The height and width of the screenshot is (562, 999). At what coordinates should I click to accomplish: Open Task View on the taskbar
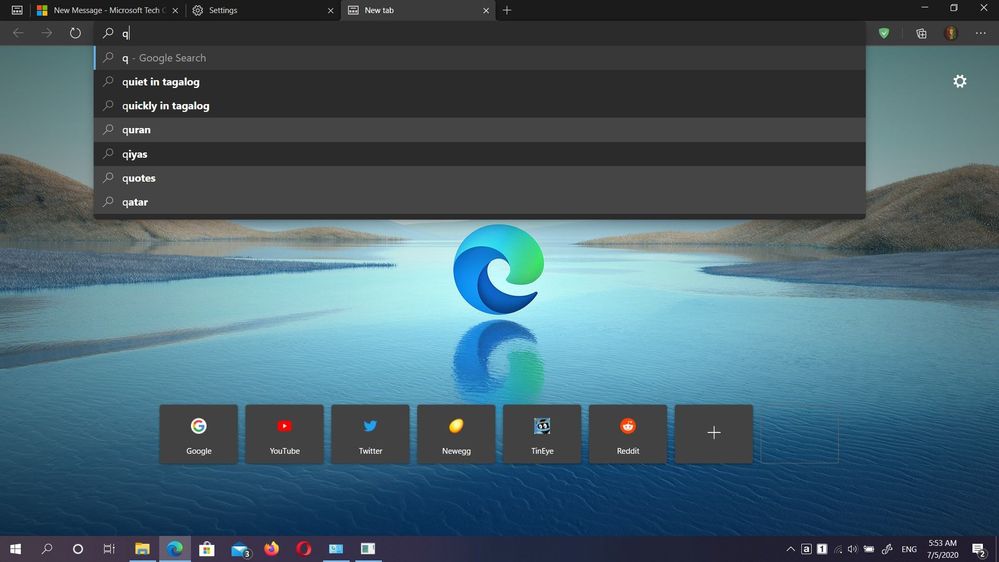click(109, 549)
